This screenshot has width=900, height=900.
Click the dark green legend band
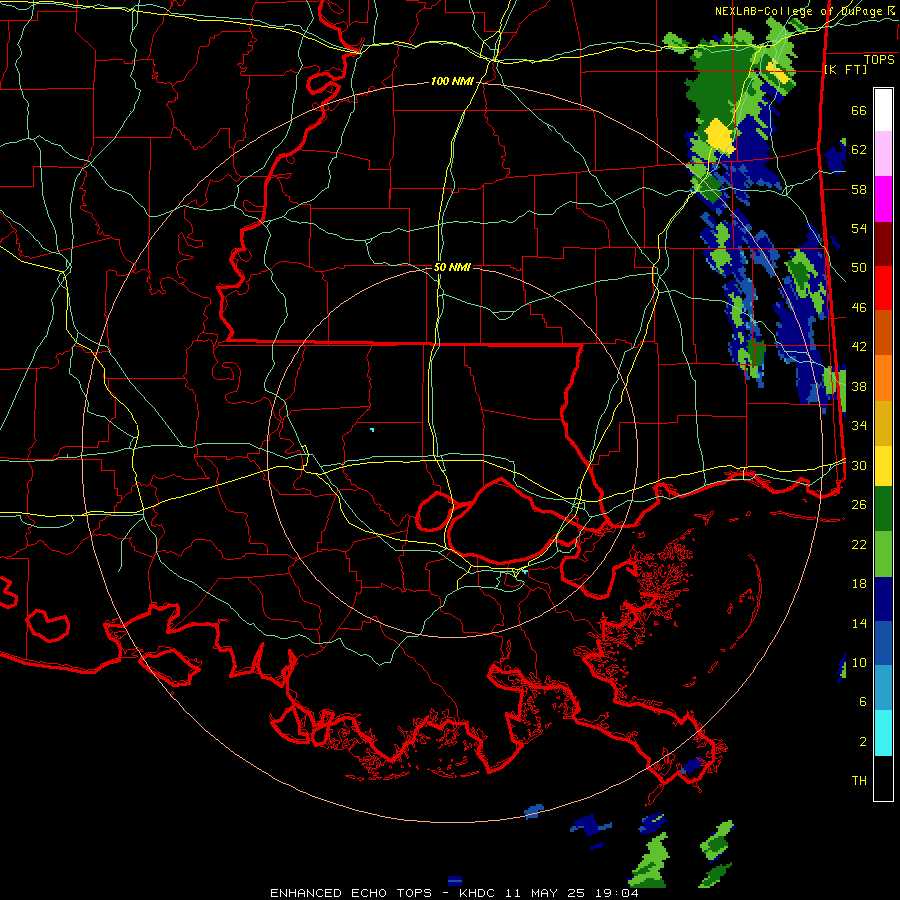click(x=883, y=509)
